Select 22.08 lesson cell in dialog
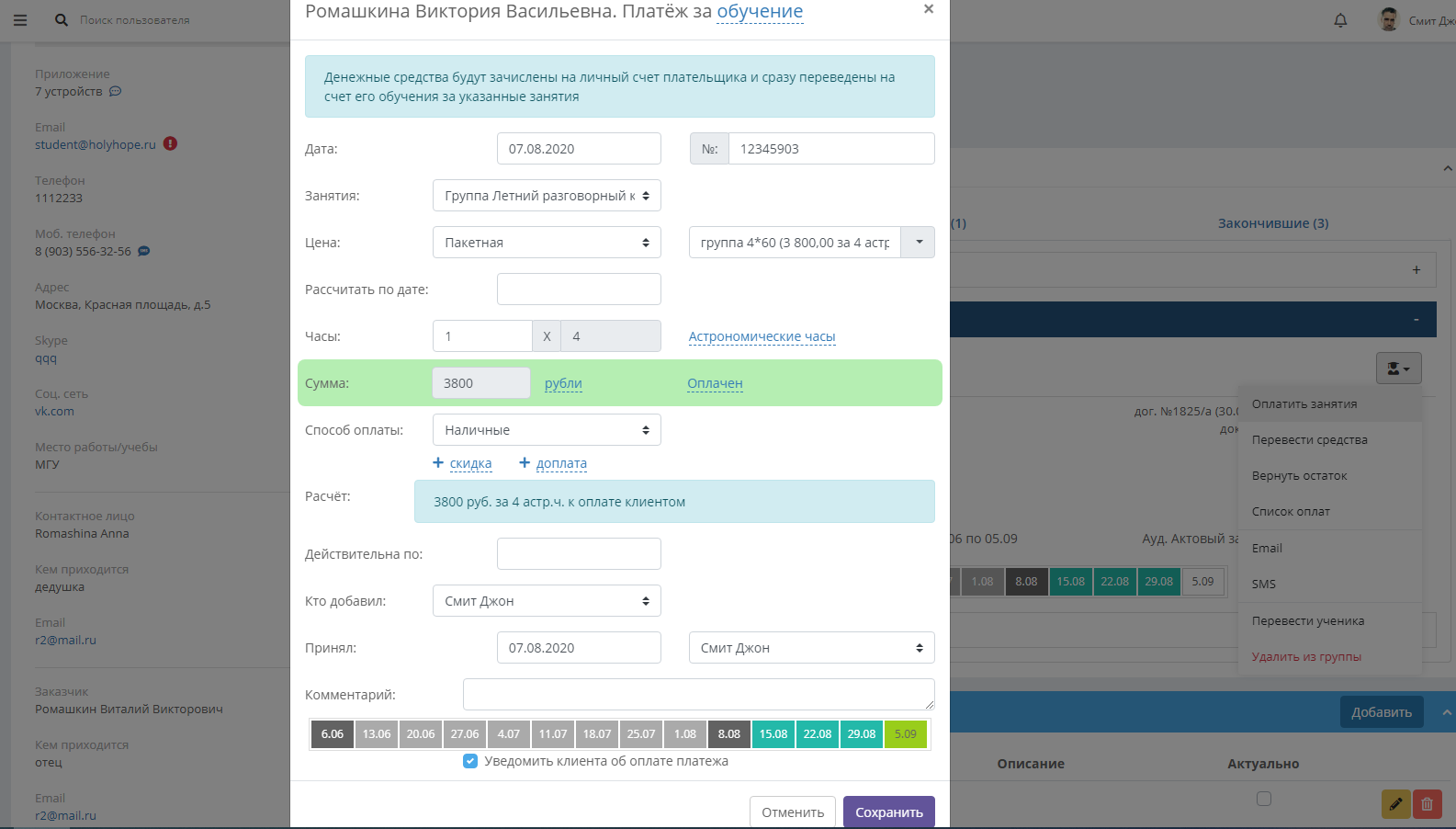 (818, 733)
